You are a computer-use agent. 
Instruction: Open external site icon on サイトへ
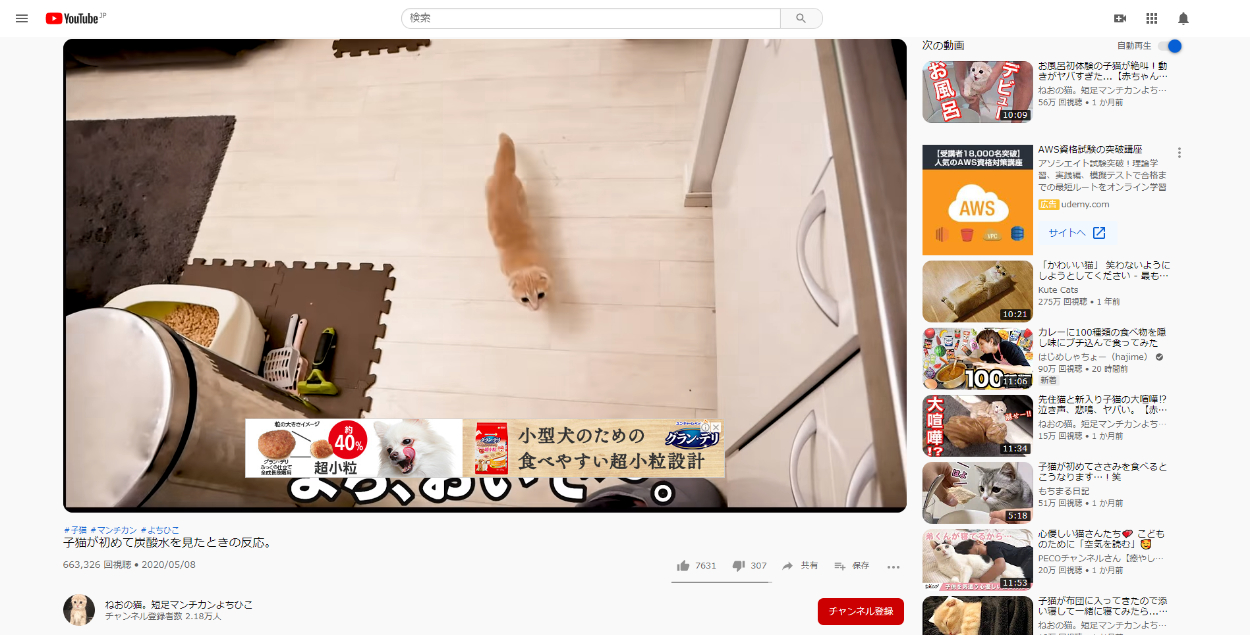pos(1099,233)
